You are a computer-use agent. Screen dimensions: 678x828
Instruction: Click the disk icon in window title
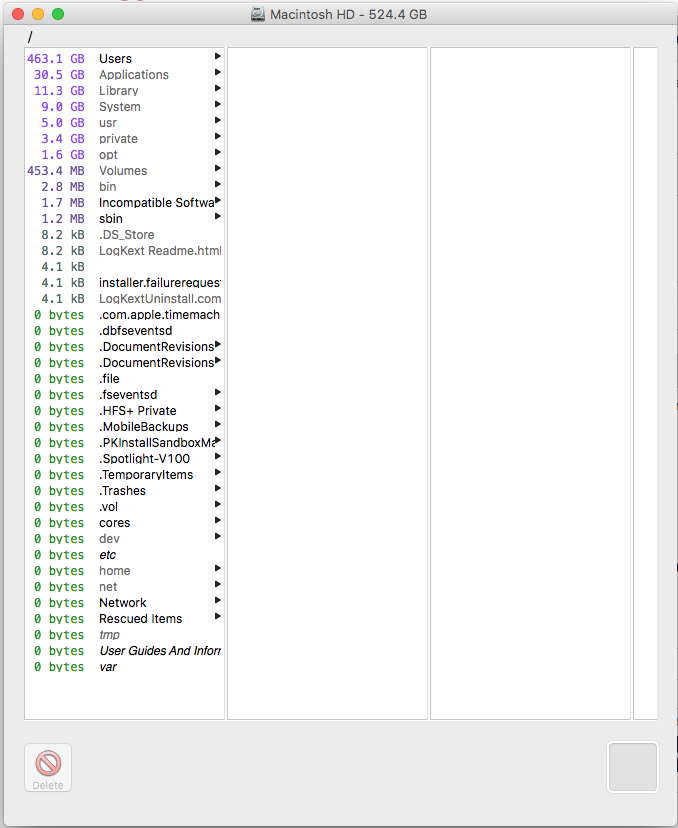click(x=258, y=14)
